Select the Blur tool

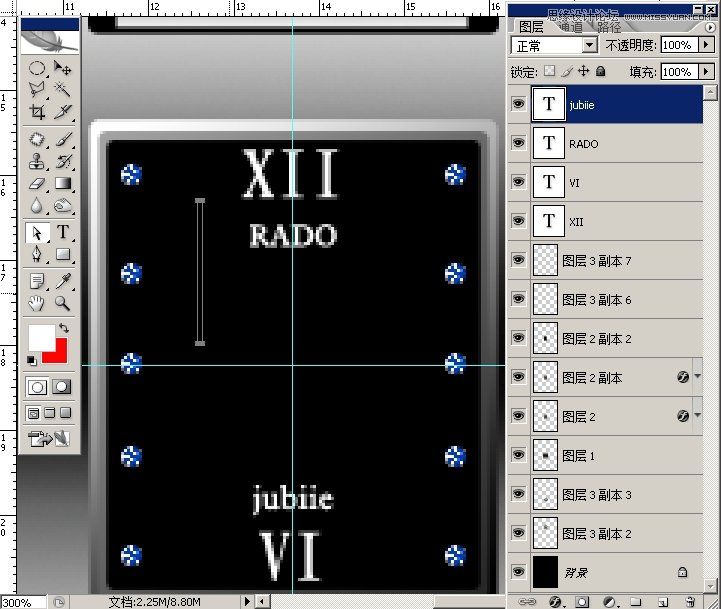click(x=37, y=205)
